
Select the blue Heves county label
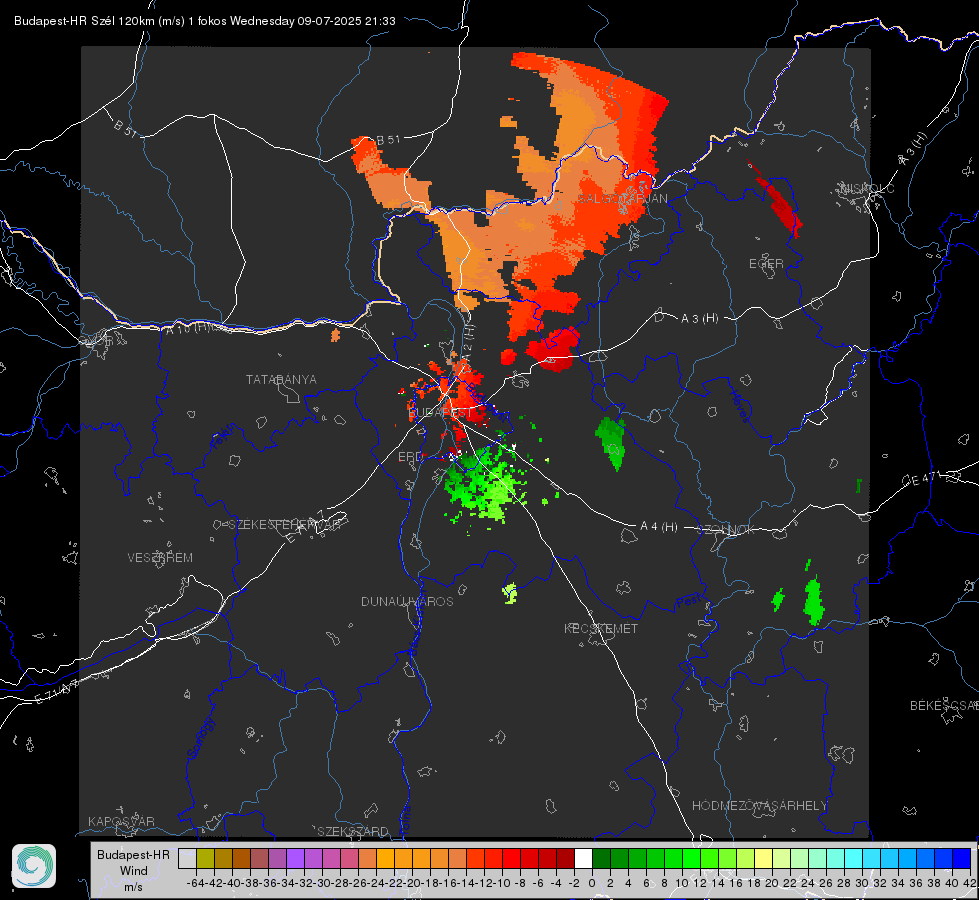(740, 405)
